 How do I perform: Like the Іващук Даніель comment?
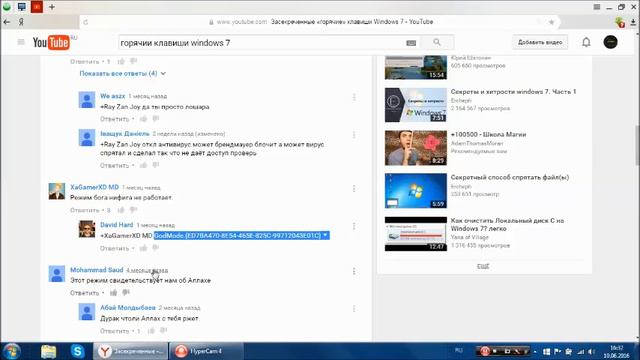143,165
